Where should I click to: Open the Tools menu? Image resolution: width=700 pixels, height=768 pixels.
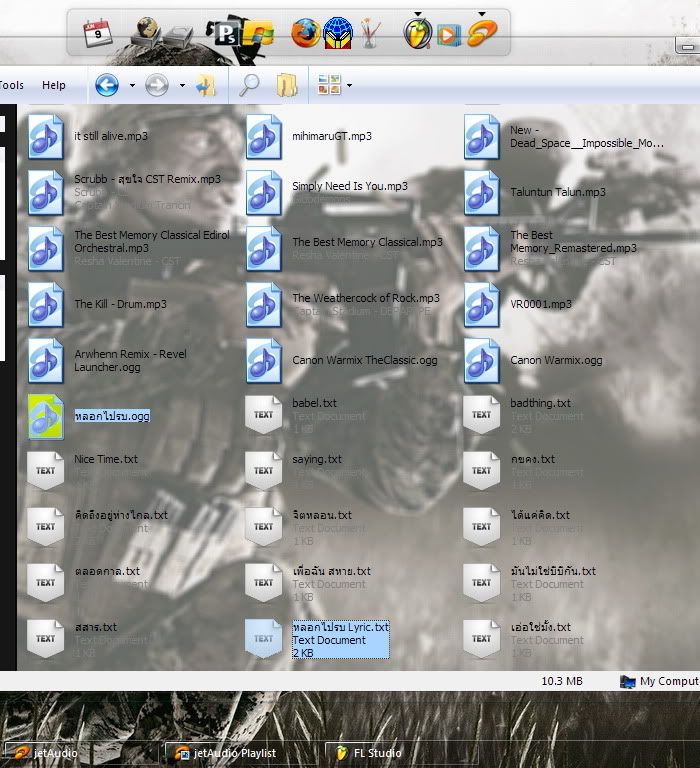(x=12, y=85)
